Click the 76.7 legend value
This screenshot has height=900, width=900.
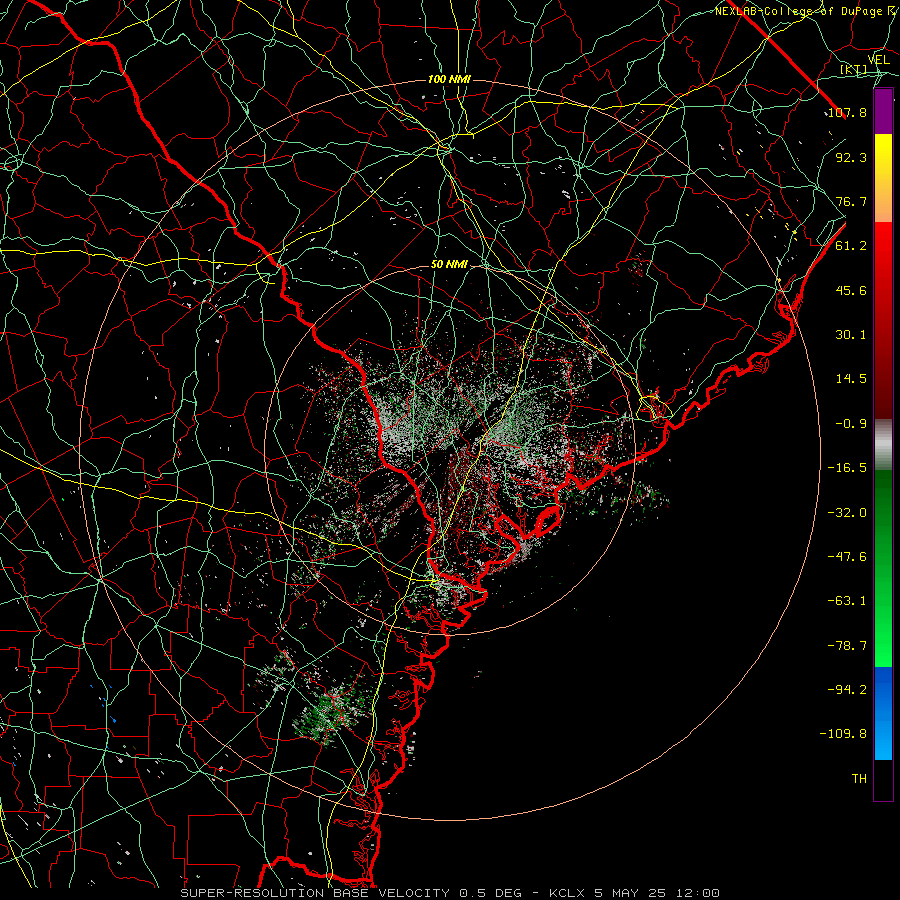851,201
